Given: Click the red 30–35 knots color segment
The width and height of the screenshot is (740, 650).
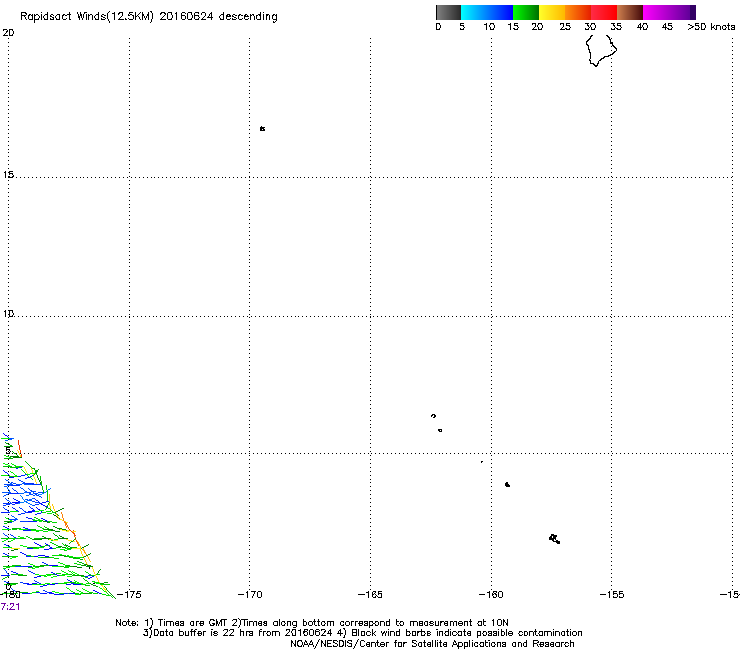Looking at the screenshot, I should (x=604, y=12).
